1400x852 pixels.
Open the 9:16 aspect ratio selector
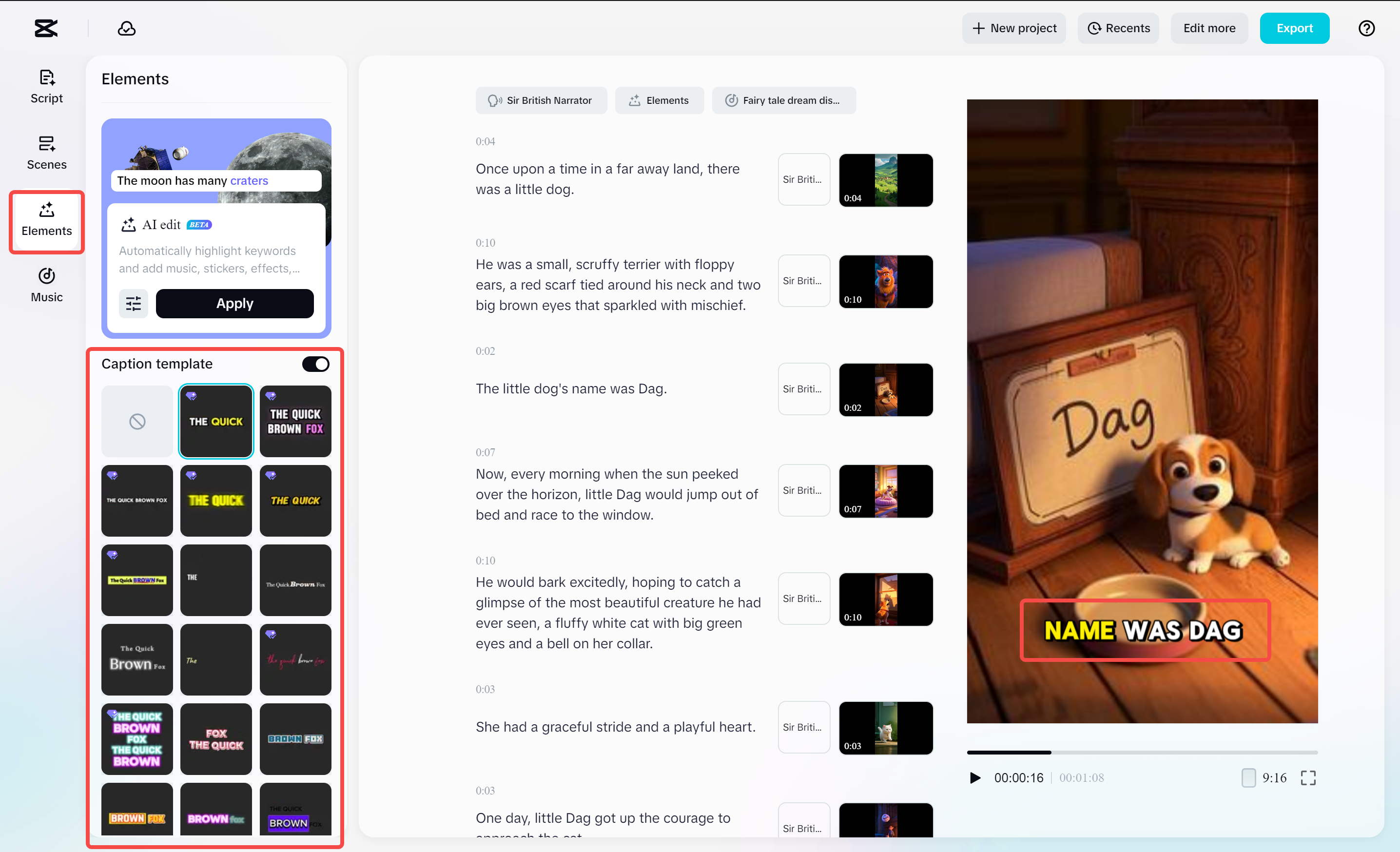(1273, 777)
